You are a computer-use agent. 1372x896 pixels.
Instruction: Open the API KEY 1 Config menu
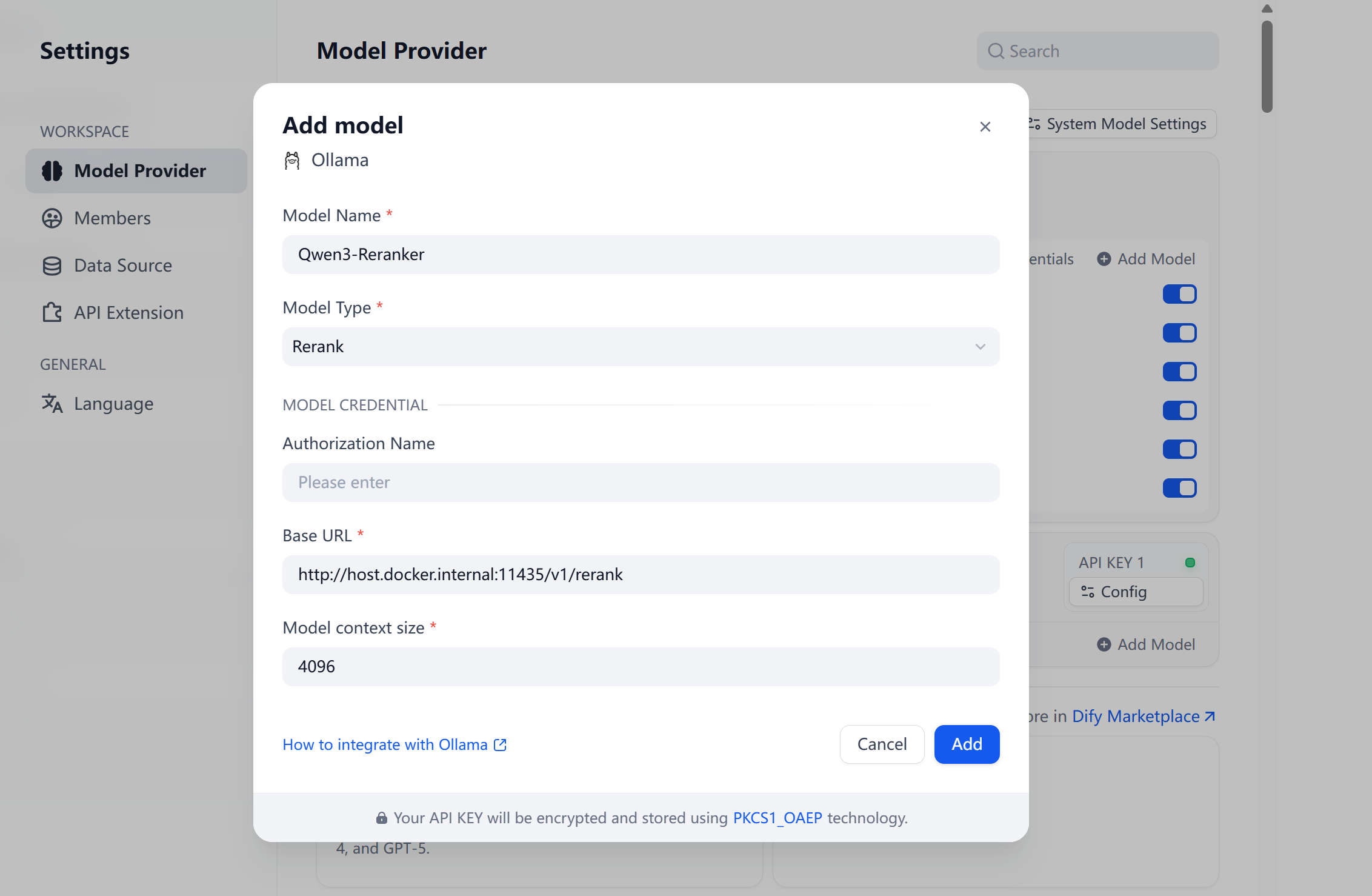(1135, 592)
